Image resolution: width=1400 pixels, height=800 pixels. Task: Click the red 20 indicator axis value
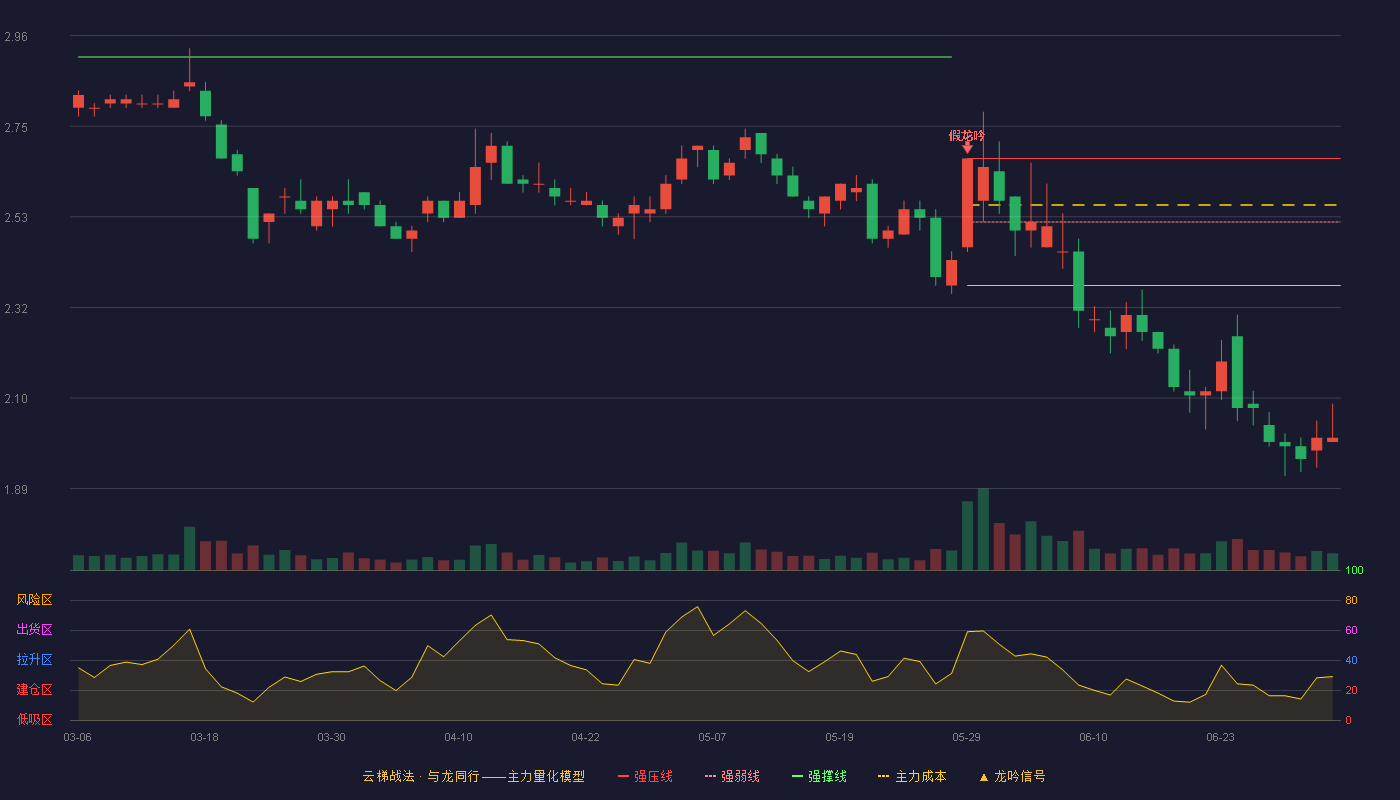point(1351,690)
